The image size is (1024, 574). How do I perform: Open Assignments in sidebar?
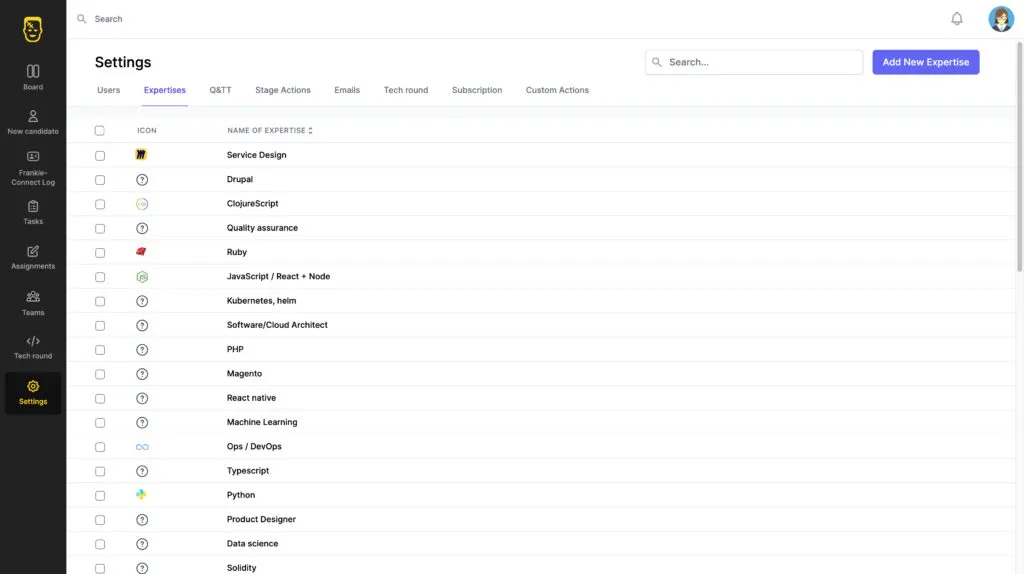pos(33,258)
